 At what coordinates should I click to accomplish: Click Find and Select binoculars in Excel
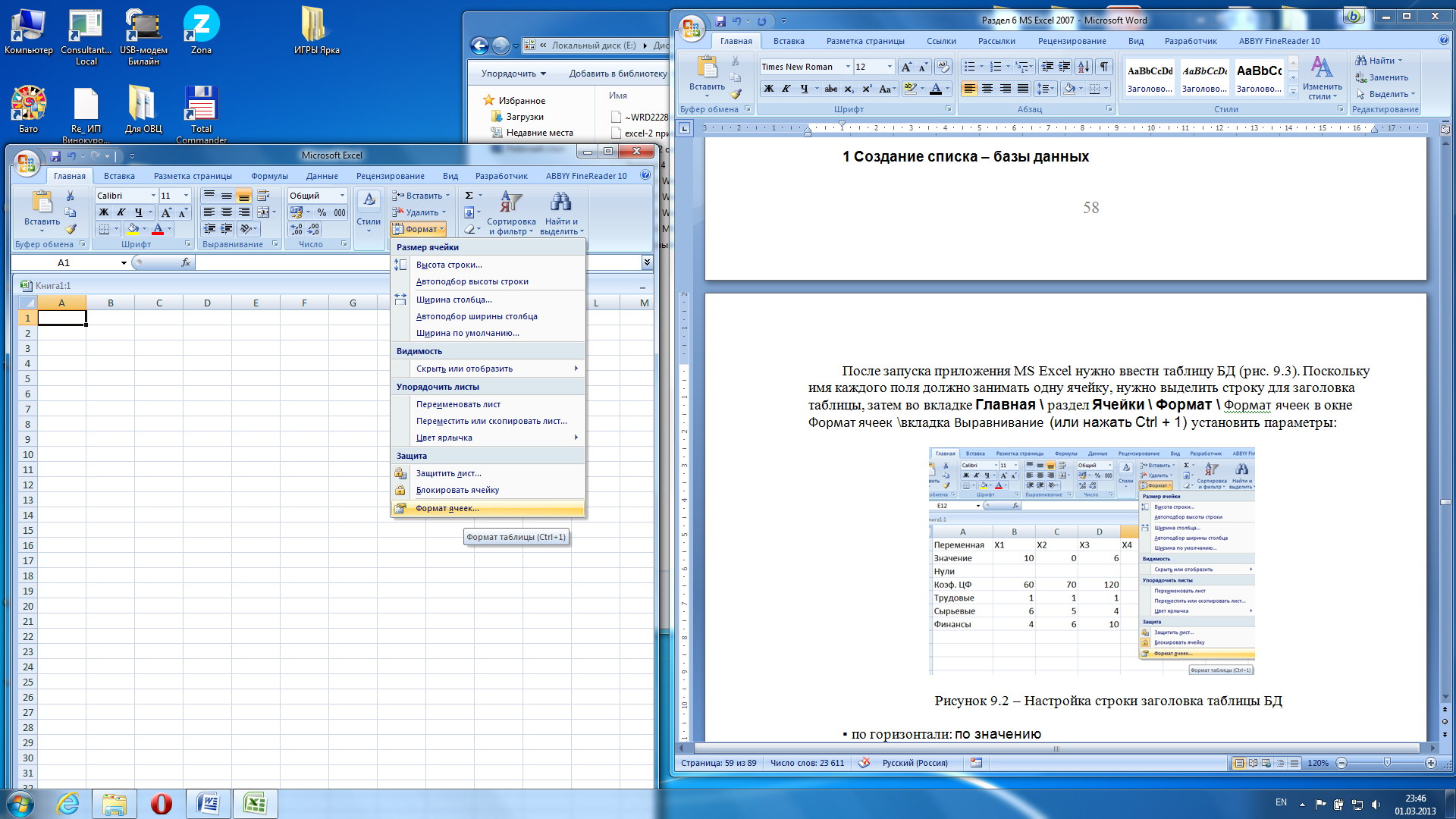[561, 202]
